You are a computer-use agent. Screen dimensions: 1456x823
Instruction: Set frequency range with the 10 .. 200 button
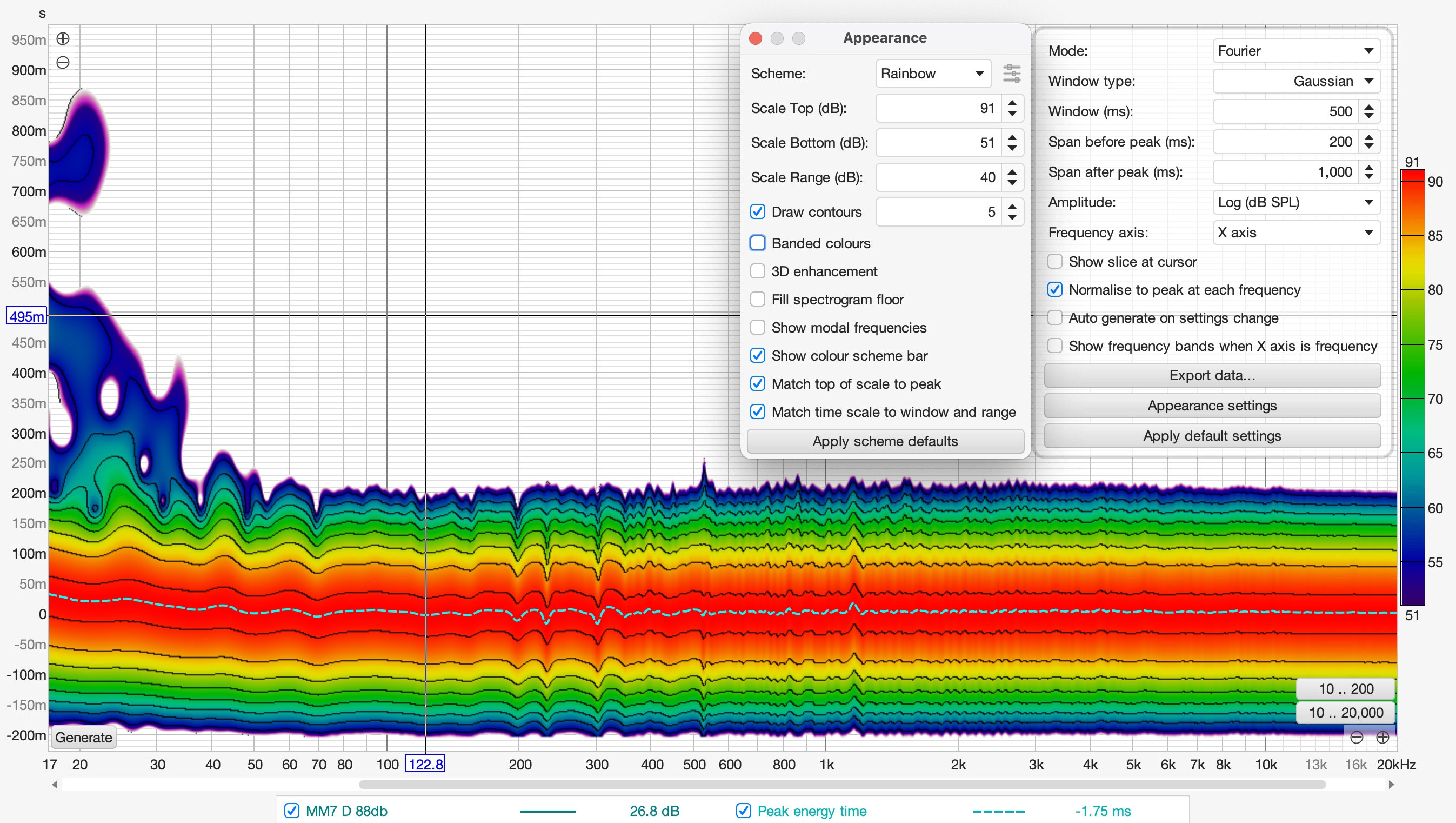tap(1346, 688)
